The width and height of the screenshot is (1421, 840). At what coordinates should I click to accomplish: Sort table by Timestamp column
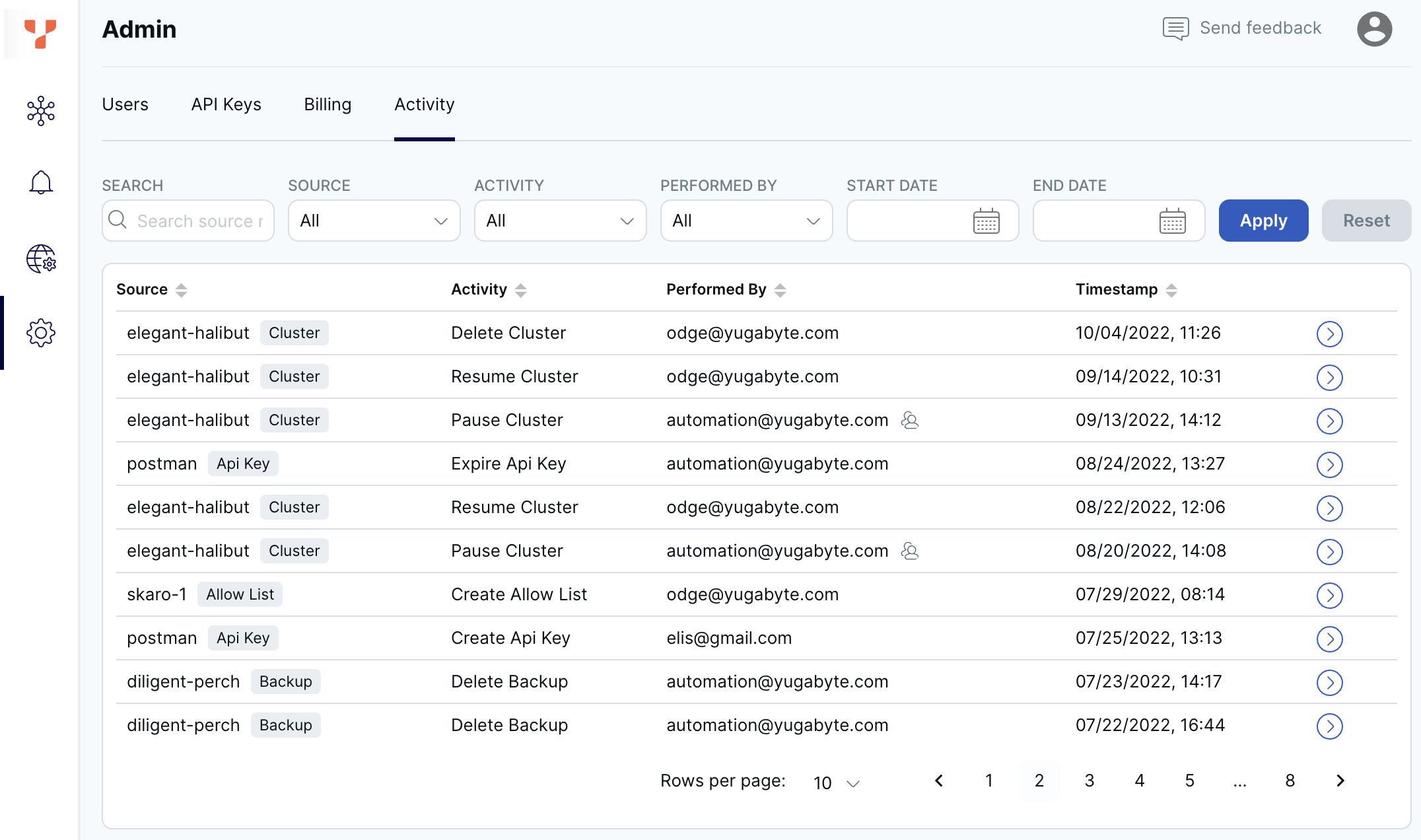pyautogui.click(x=1171, y=290)
